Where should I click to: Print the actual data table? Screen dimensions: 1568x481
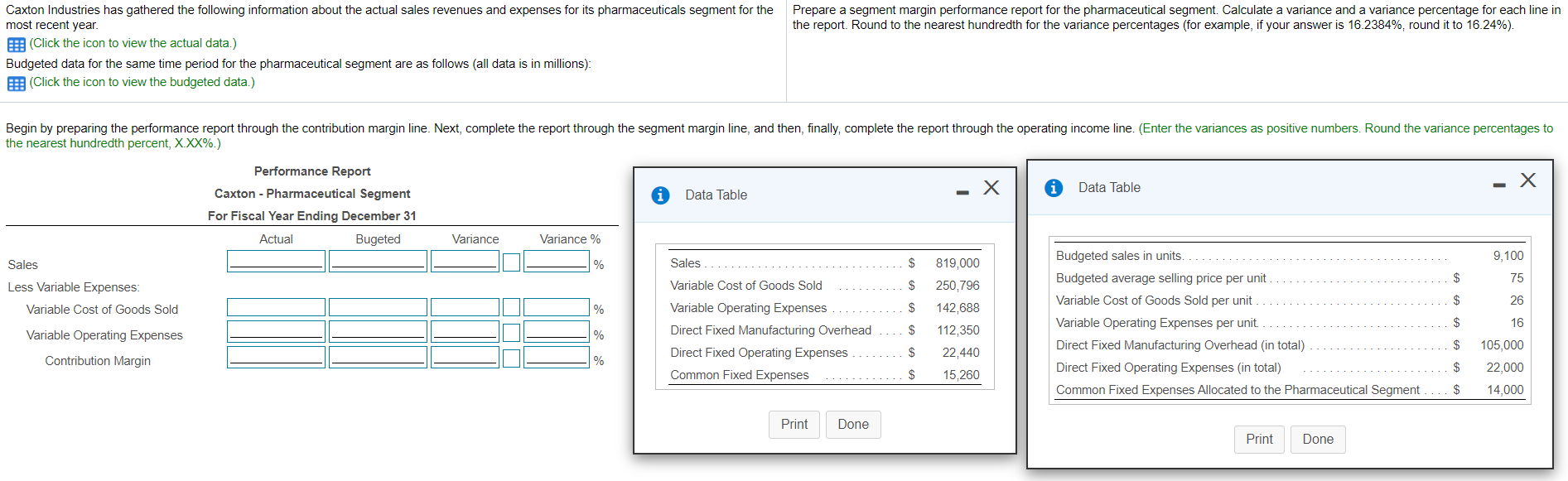(794, 425)
